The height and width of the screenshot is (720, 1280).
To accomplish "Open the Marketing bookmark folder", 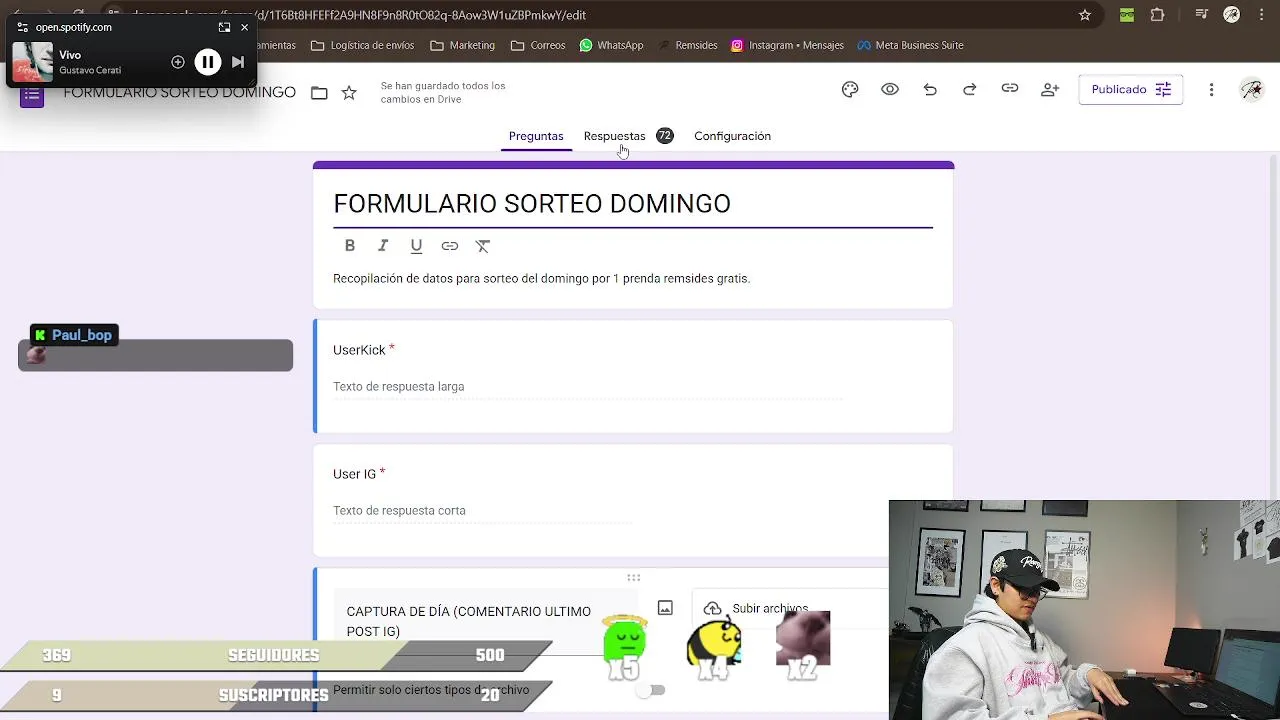I will [x=462, y=45].
